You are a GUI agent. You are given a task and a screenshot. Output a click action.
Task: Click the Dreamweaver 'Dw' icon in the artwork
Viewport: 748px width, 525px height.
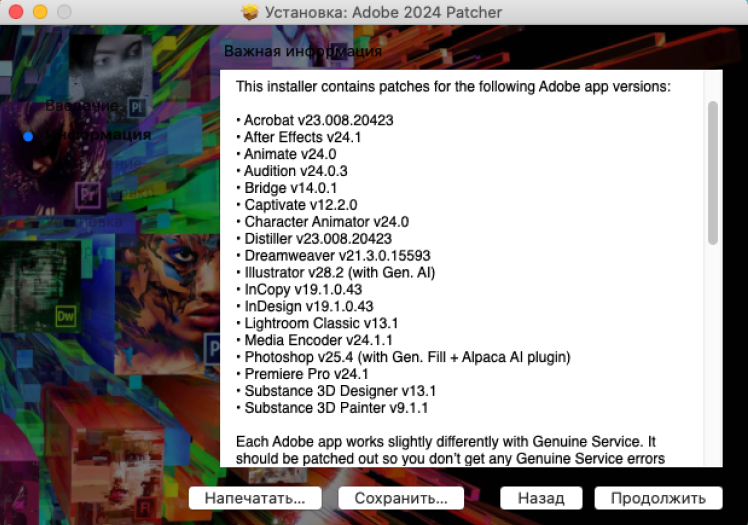point(66,317)
